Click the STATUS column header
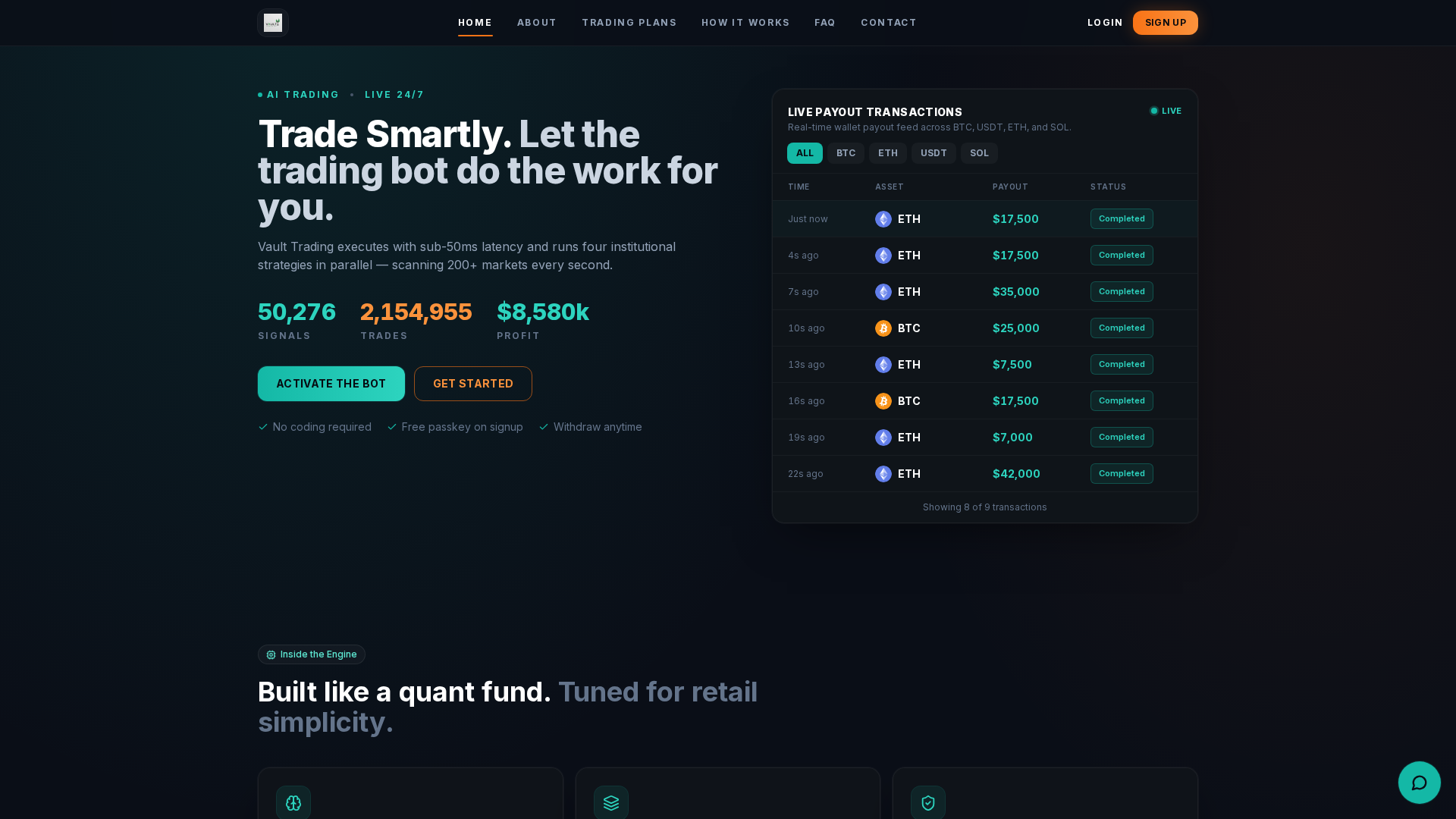 [1108, 187]
